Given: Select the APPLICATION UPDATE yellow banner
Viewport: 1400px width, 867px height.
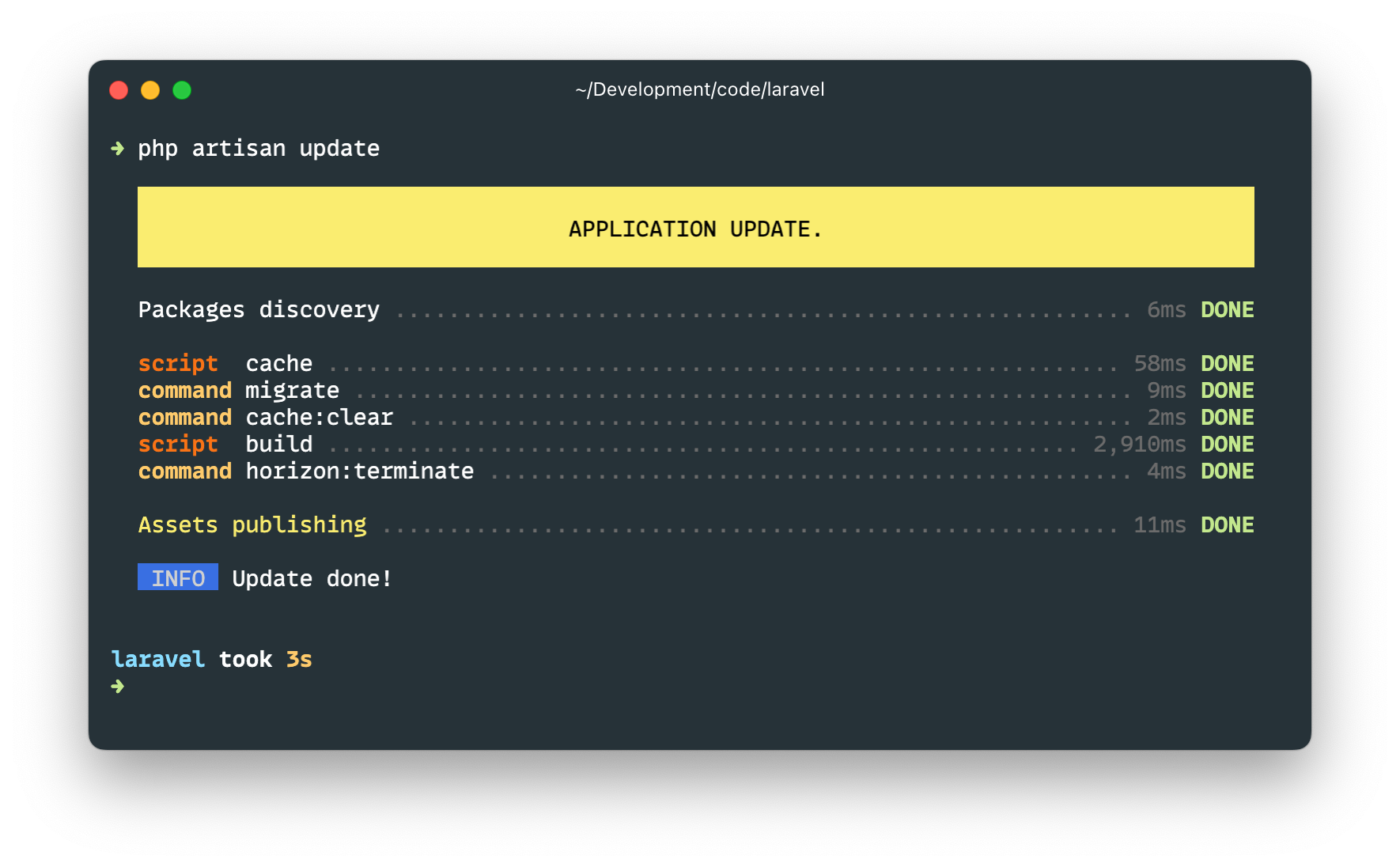Looking at the screenshot, I should point(695,228).
